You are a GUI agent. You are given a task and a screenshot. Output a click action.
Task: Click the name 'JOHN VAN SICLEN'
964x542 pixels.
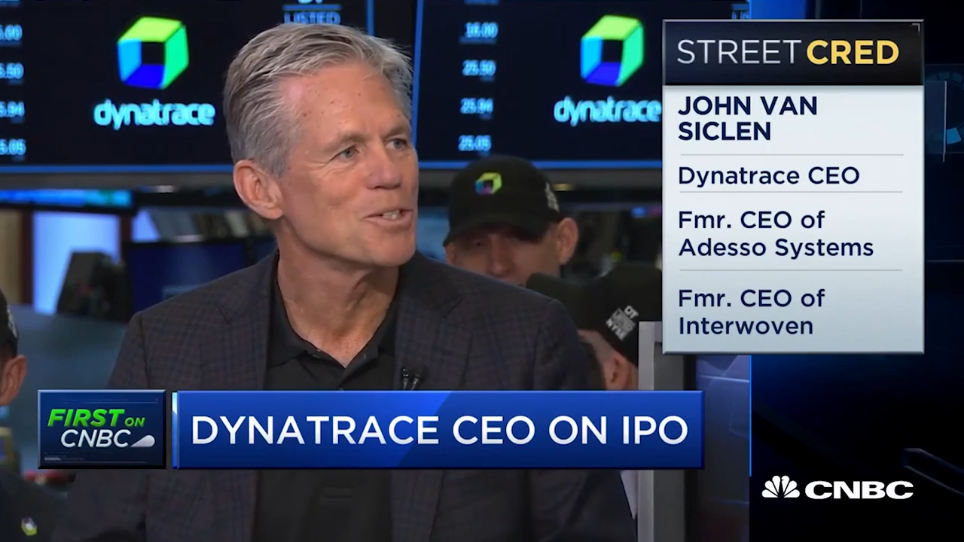[x=748, y=119]
